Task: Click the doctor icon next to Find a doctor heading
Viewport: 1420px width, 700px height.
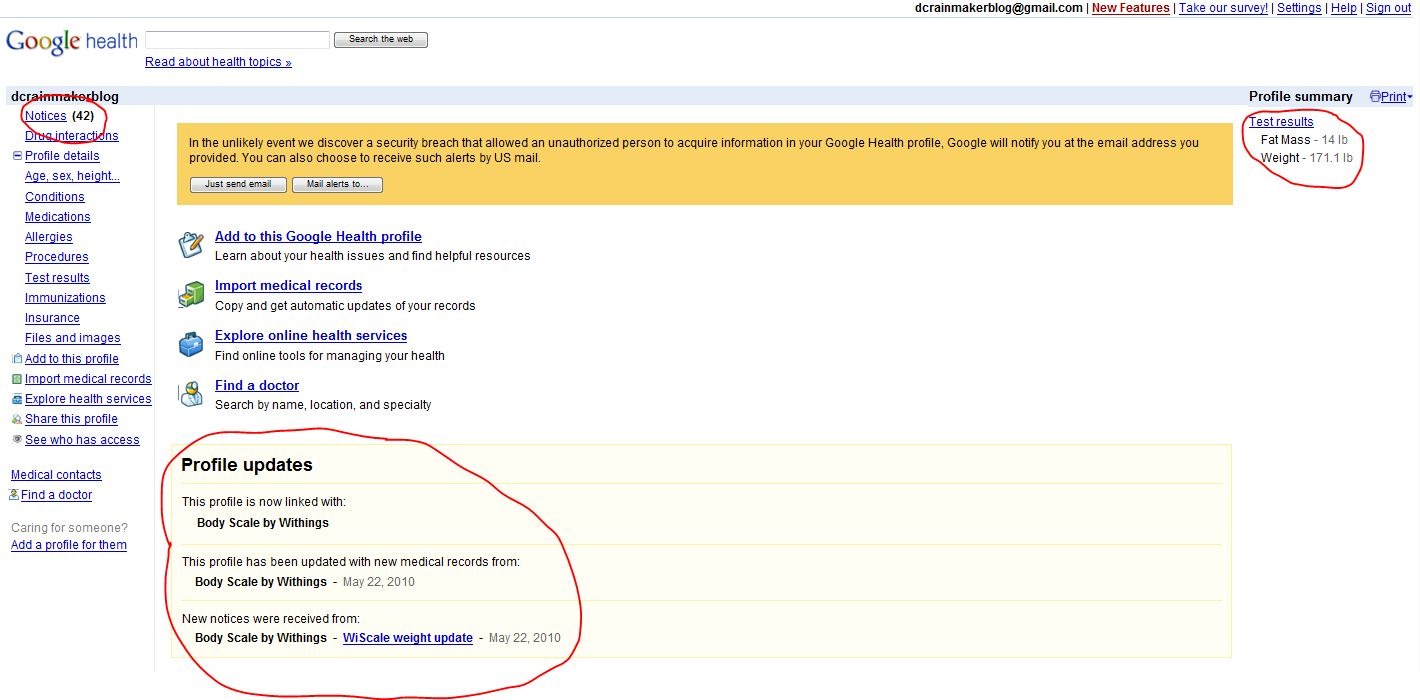Action: pos(191,394)
